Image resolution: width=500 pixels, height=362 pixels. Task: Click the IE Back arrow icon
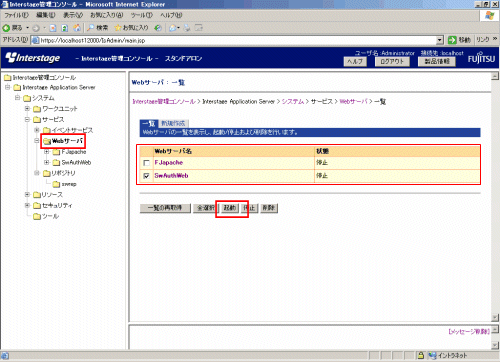(x=6, y=28)
